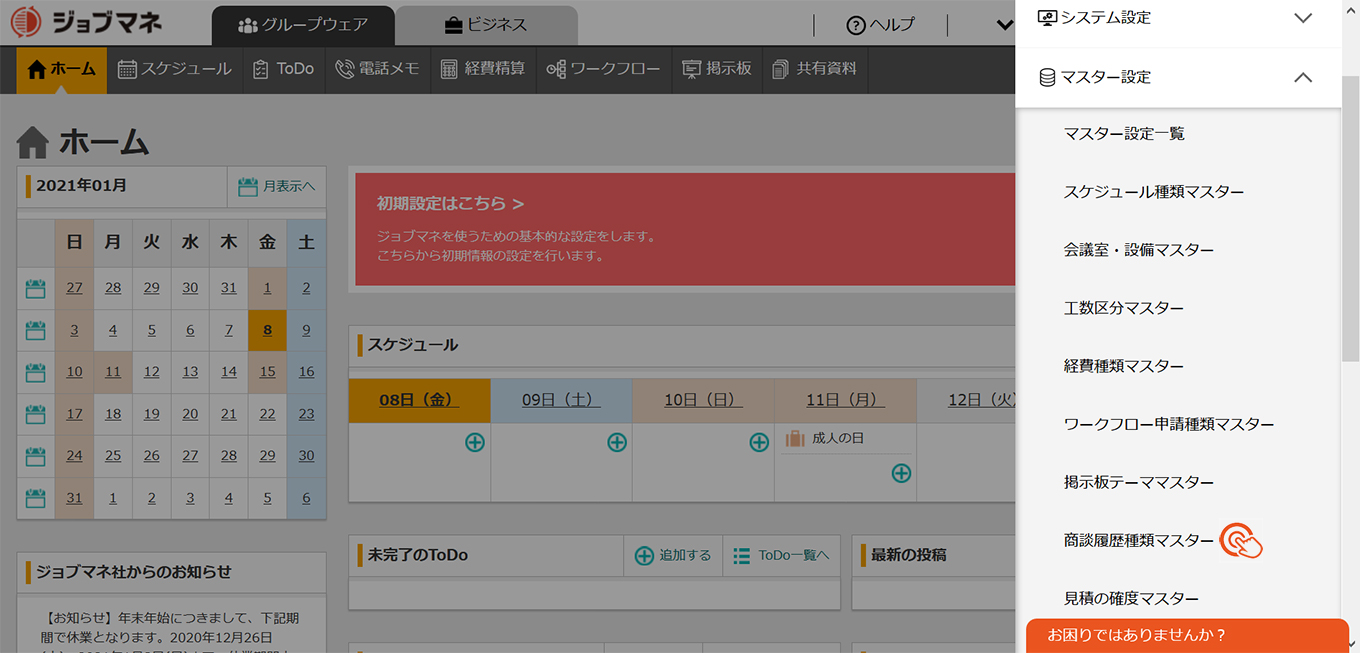Open 工数区分マスター menu entry
Viewport: 1360px width, 653px height.
[x=1124, y=308]
